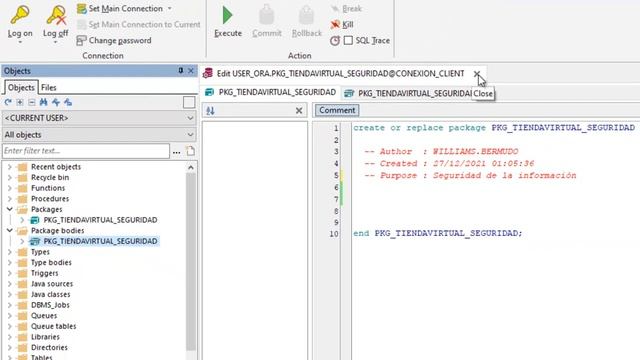Click the Log off key icon
Viewport: 640px width, 360px height.
pyautogui.click(x=56, y=15)
